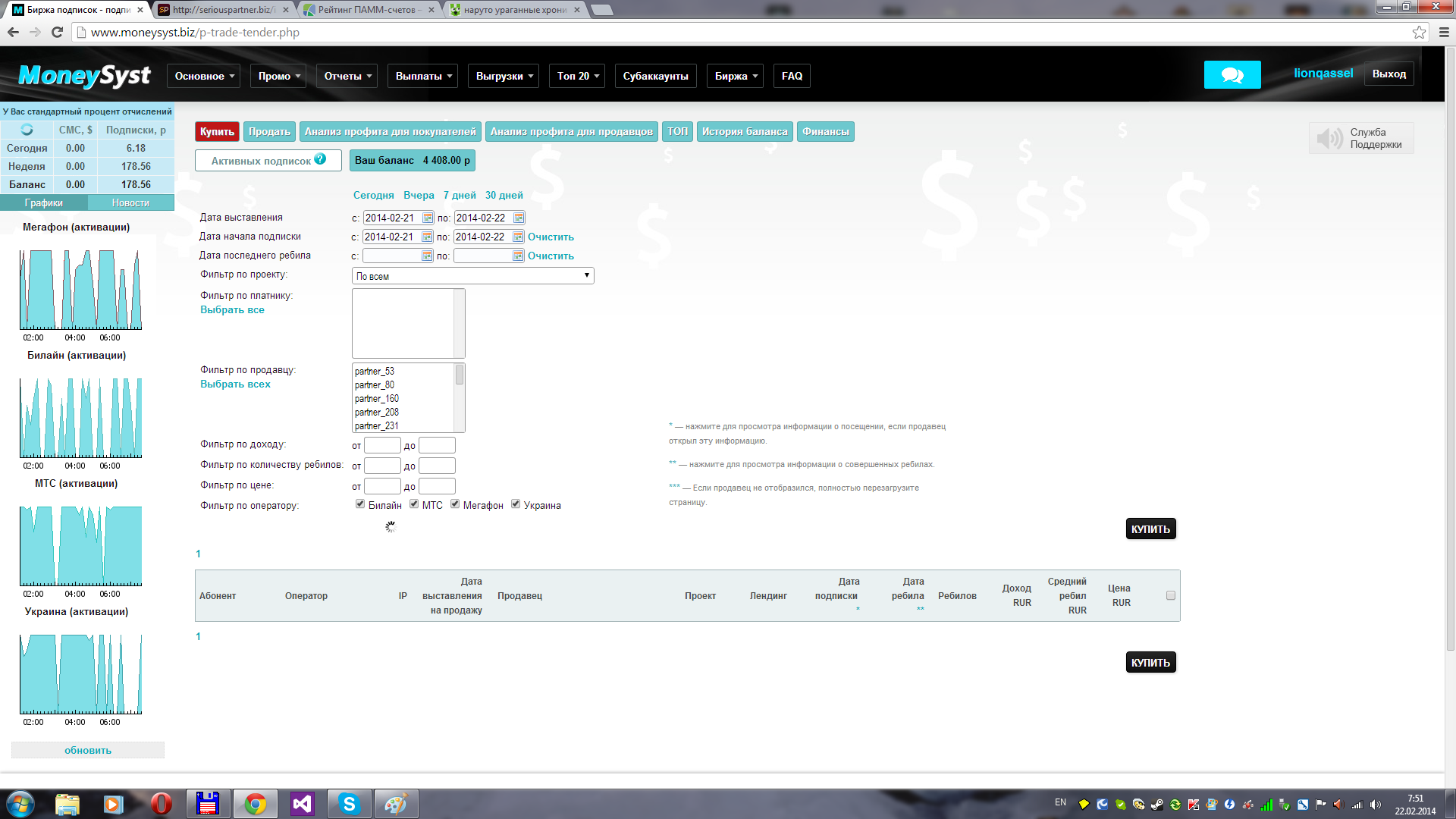Click the Служба Поддержки speaker icon
The width and height of the screenshot is (1456, 819).
pyautogui.click(x=1329, y=138)
